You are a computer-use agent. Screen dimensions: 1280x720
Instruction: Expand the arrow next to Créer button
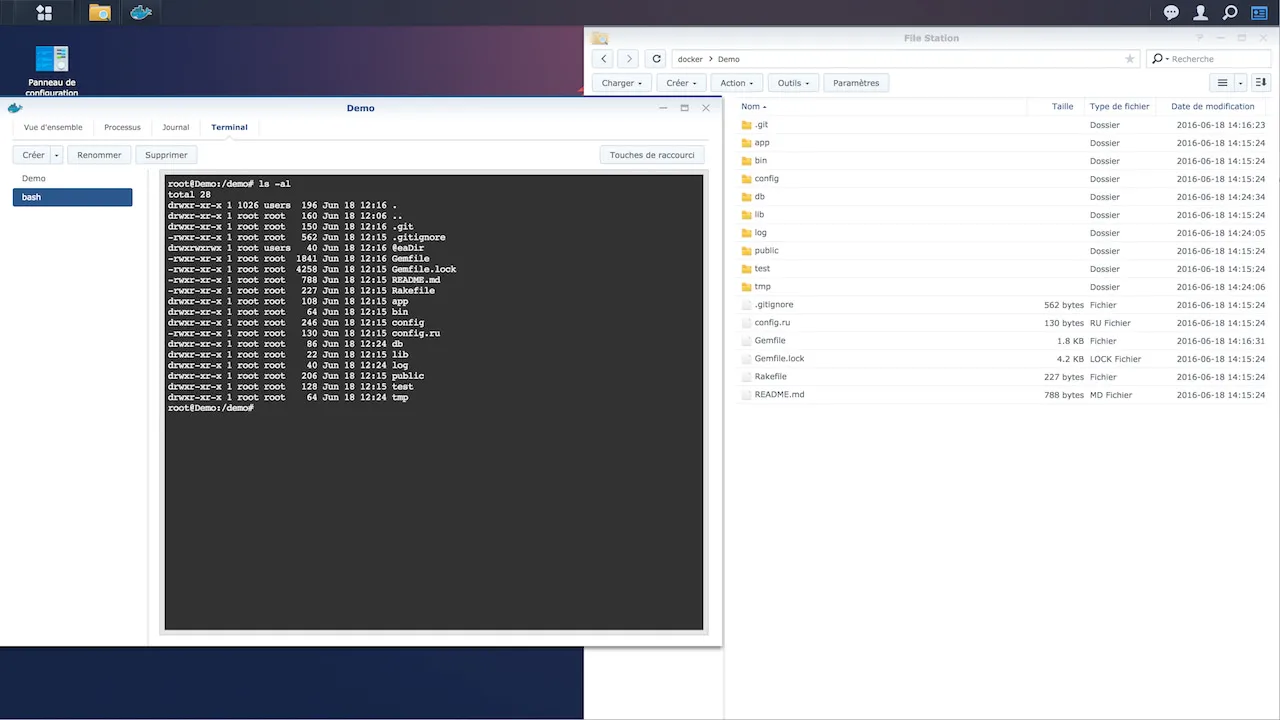click(57, 155)
